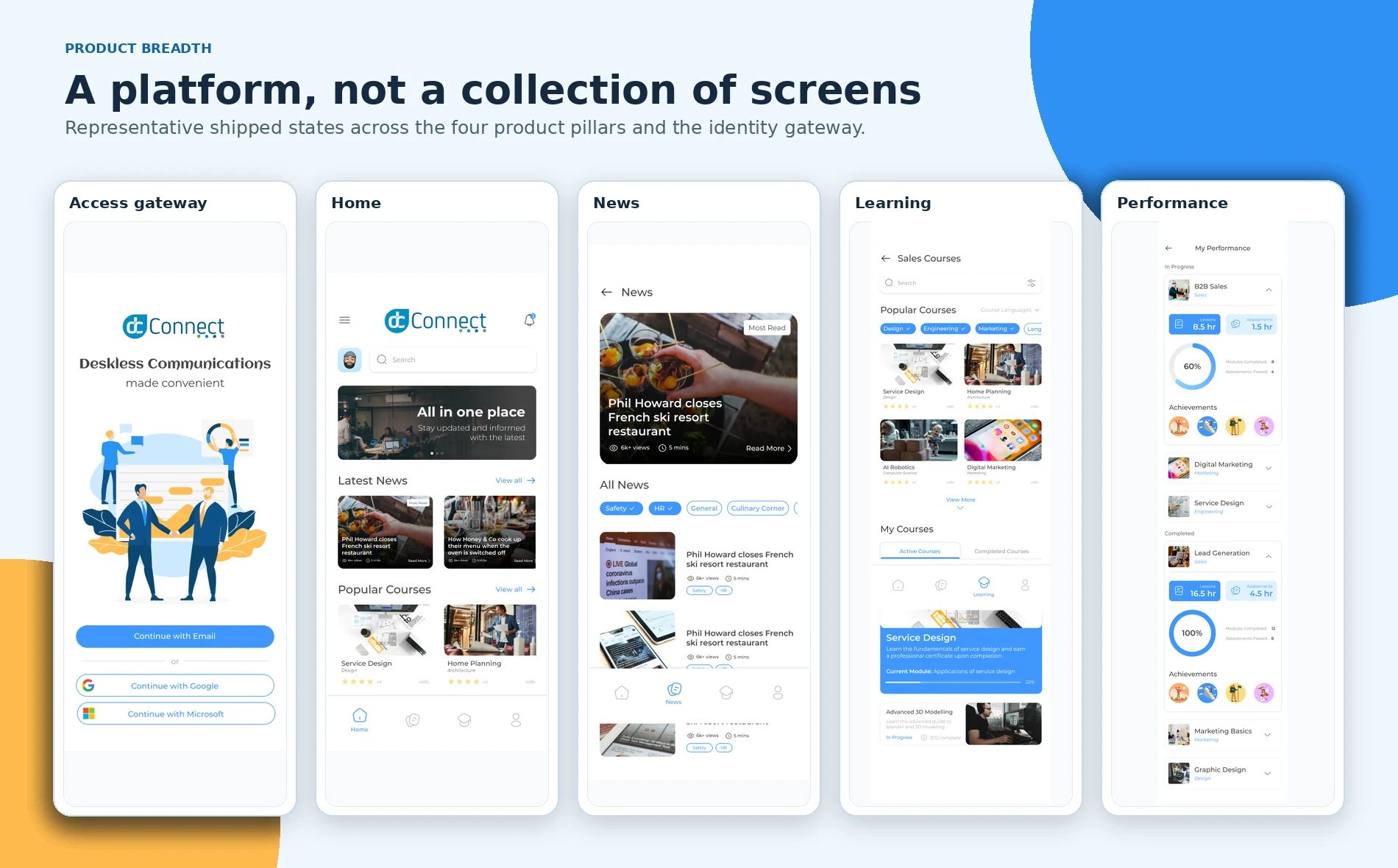
Task: Toggle the Marketing course filter chip
Action: [x=998, y=329]
